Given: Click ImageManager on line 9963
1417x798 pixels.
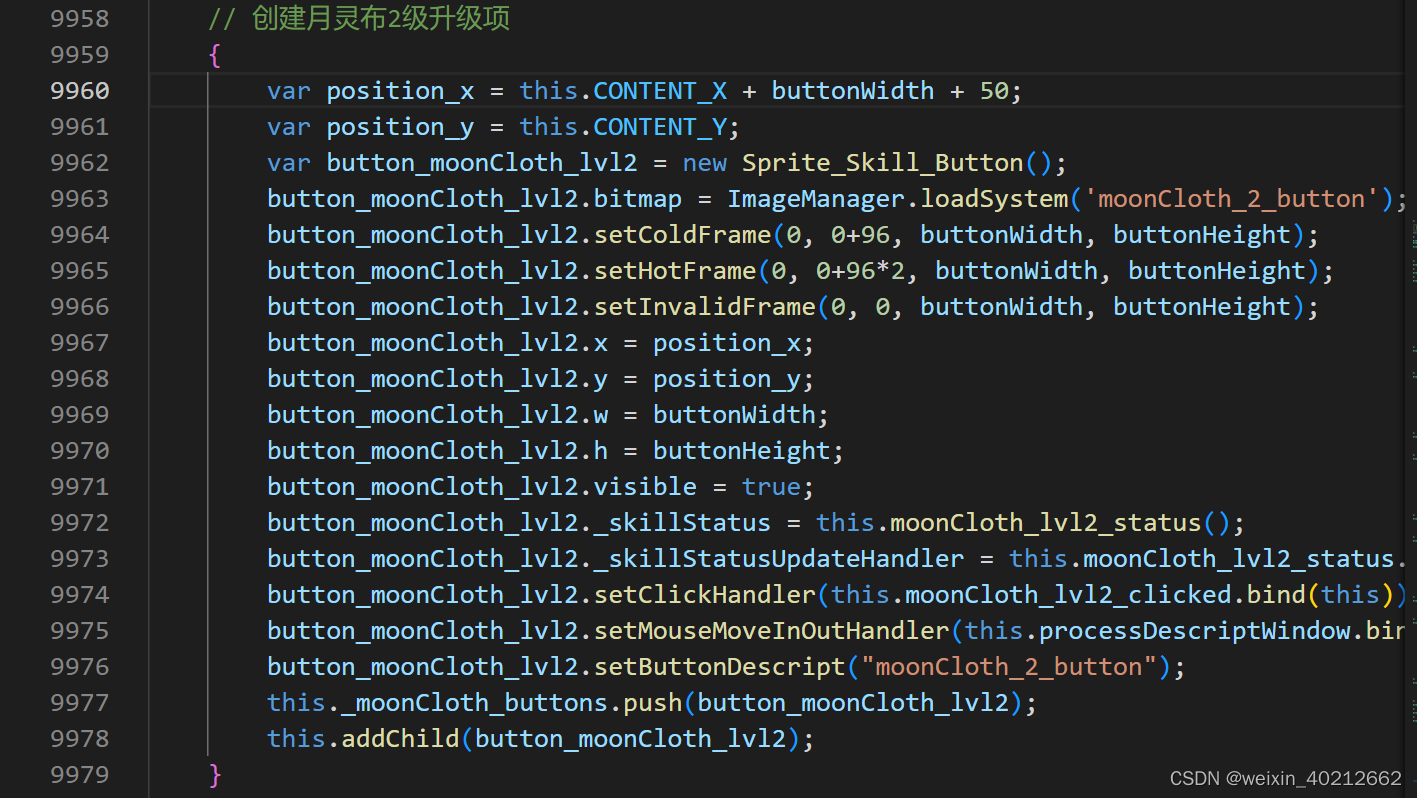Looking at the screenshot, I should 816,199.
